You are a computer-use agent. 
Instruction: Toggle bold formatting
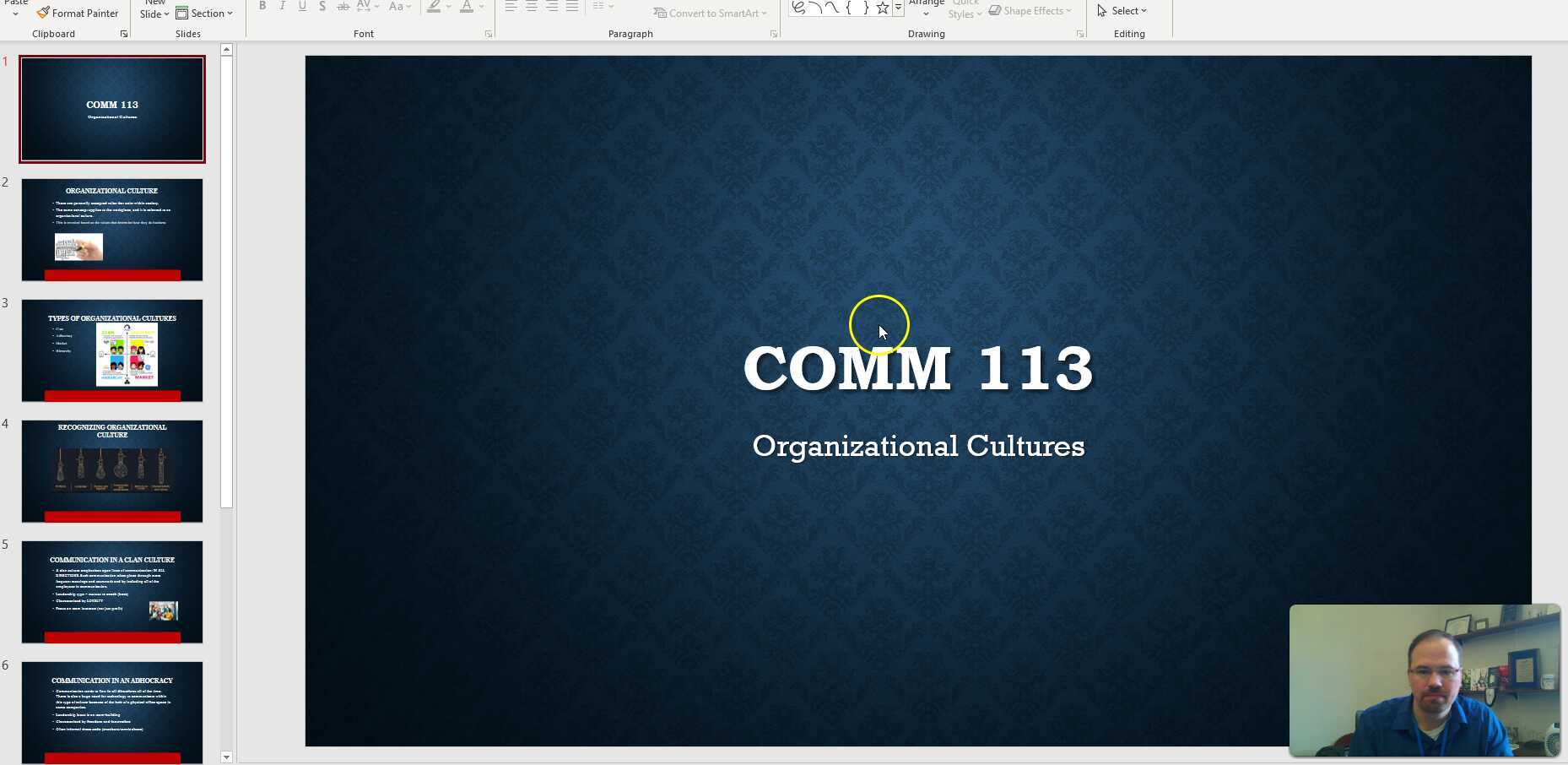point(262,7)
